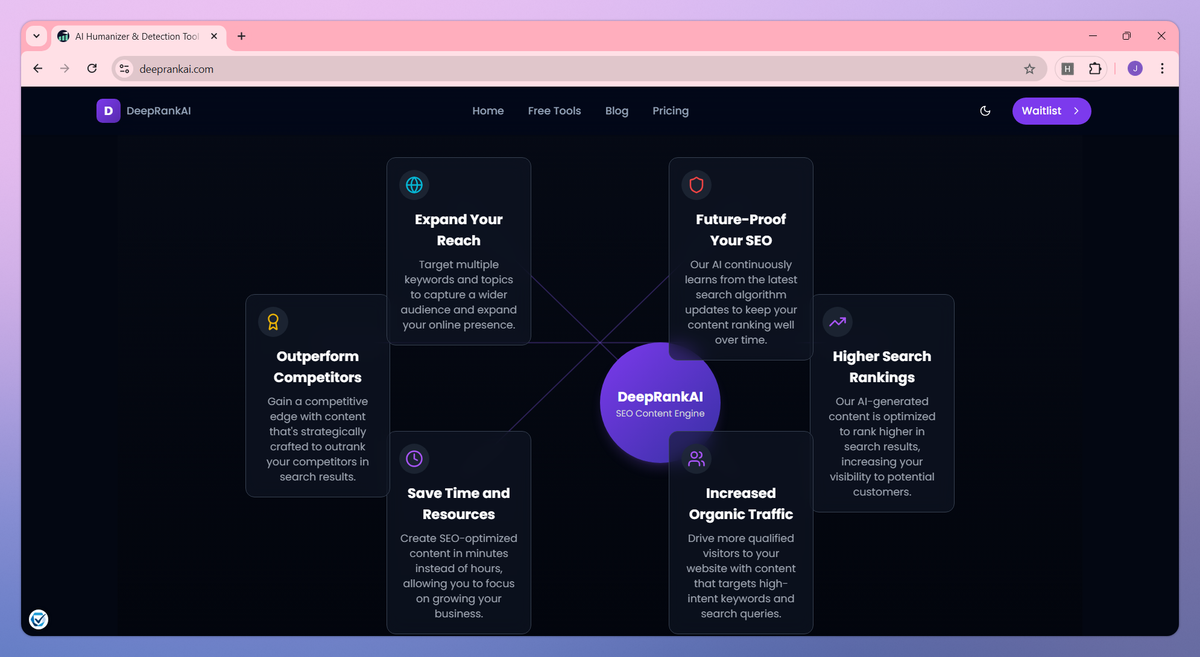Open Pricing in the navigation
Viewport: 1200px width, 657px height.
[x=670, y=111]
